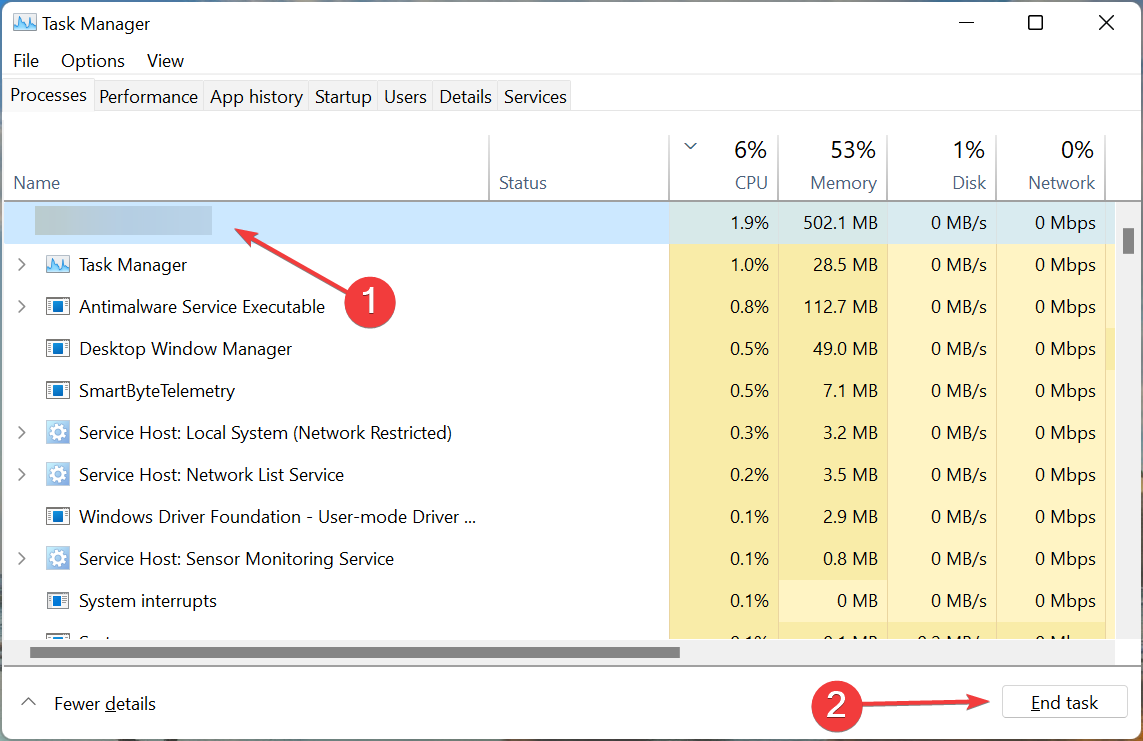Image resolution: width=1143 pixels, height=741 pixels.
Task: Click the 112.7 MB memory cell
Action: (832, 307)
